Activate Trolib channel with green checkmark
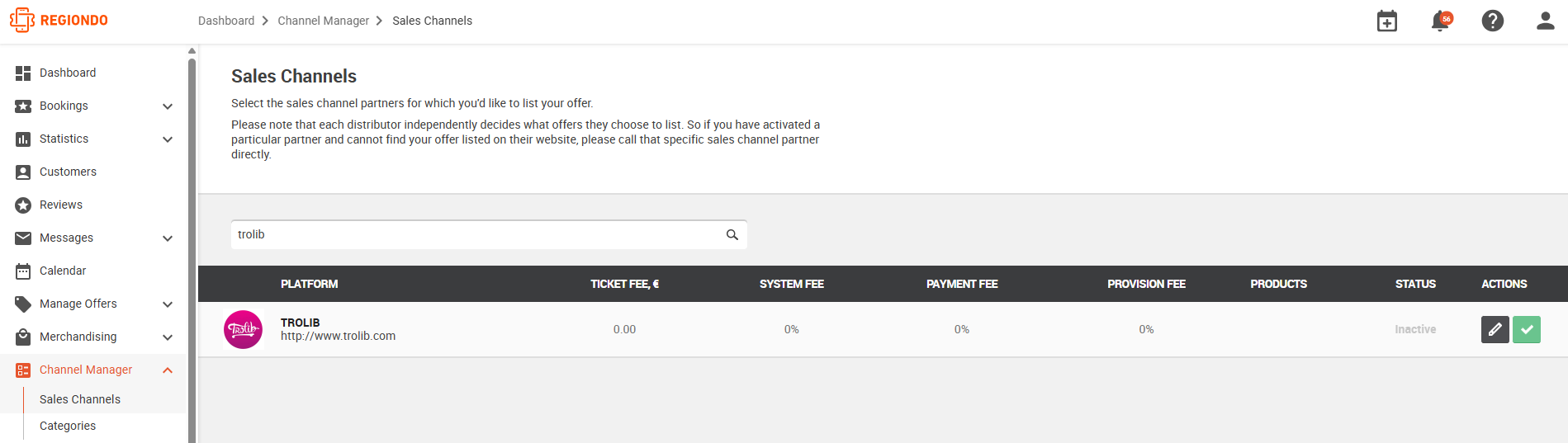 tap(1527, 329)
